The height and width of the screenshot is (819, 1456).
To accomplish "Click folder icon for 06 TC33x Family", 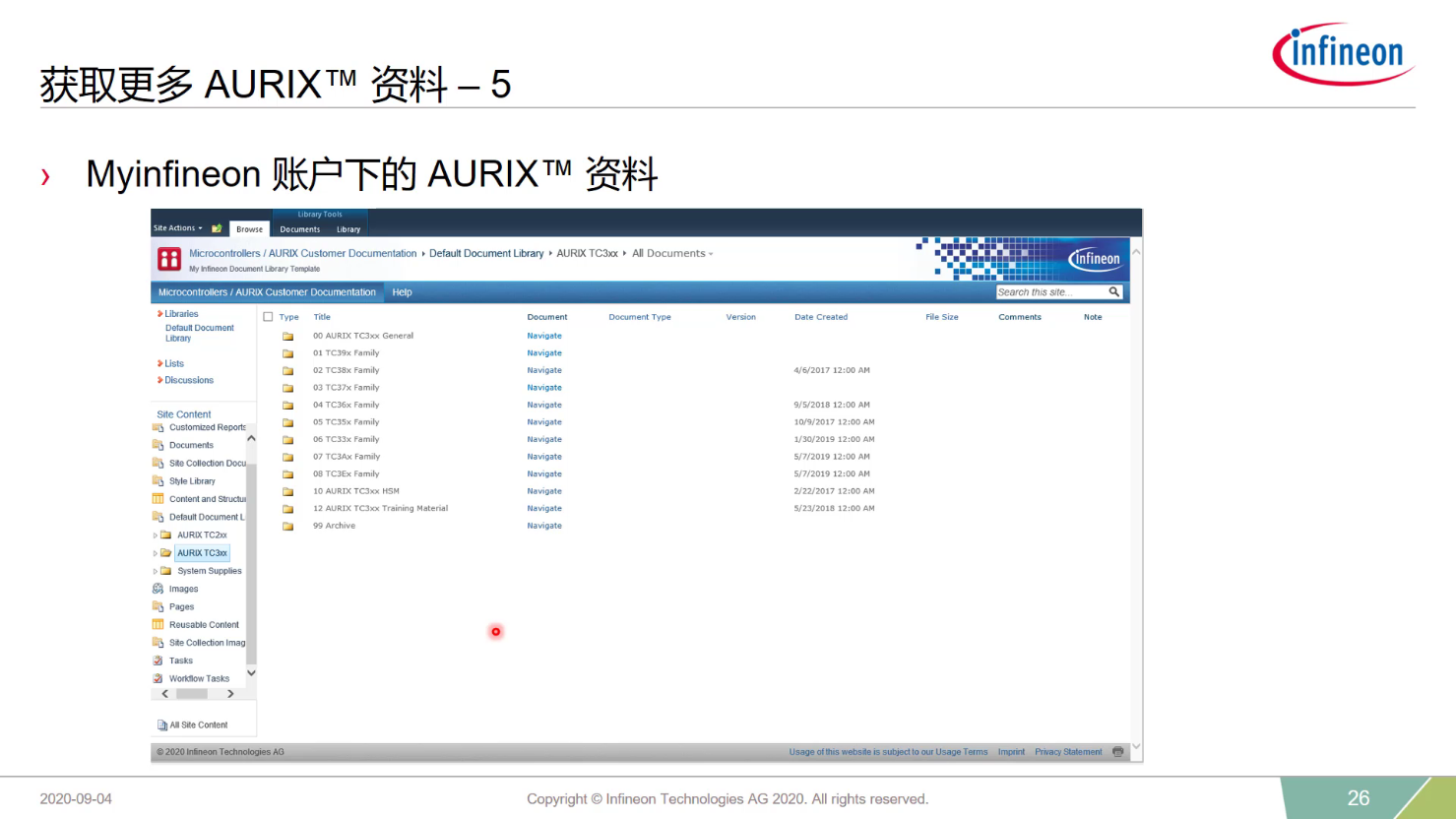I will (288, 439).
